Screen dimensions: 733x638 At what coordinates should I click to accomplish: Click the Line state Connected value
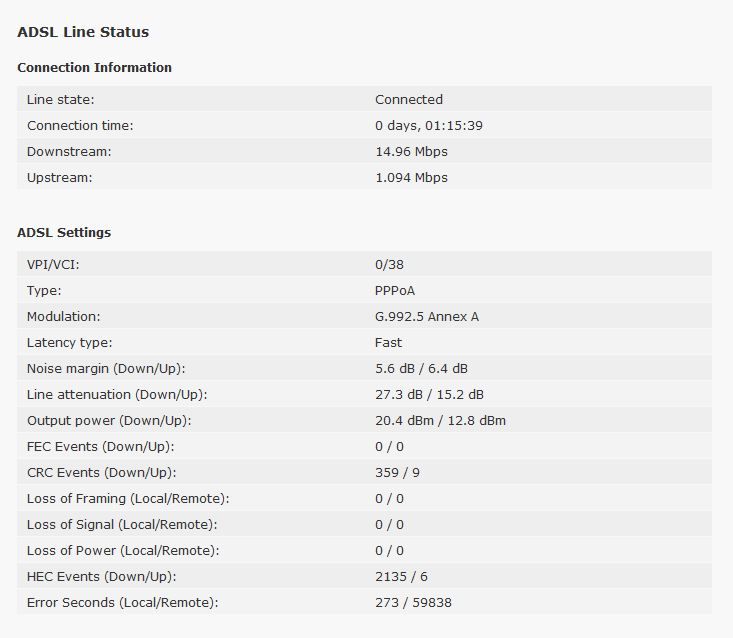pos(409,100)
